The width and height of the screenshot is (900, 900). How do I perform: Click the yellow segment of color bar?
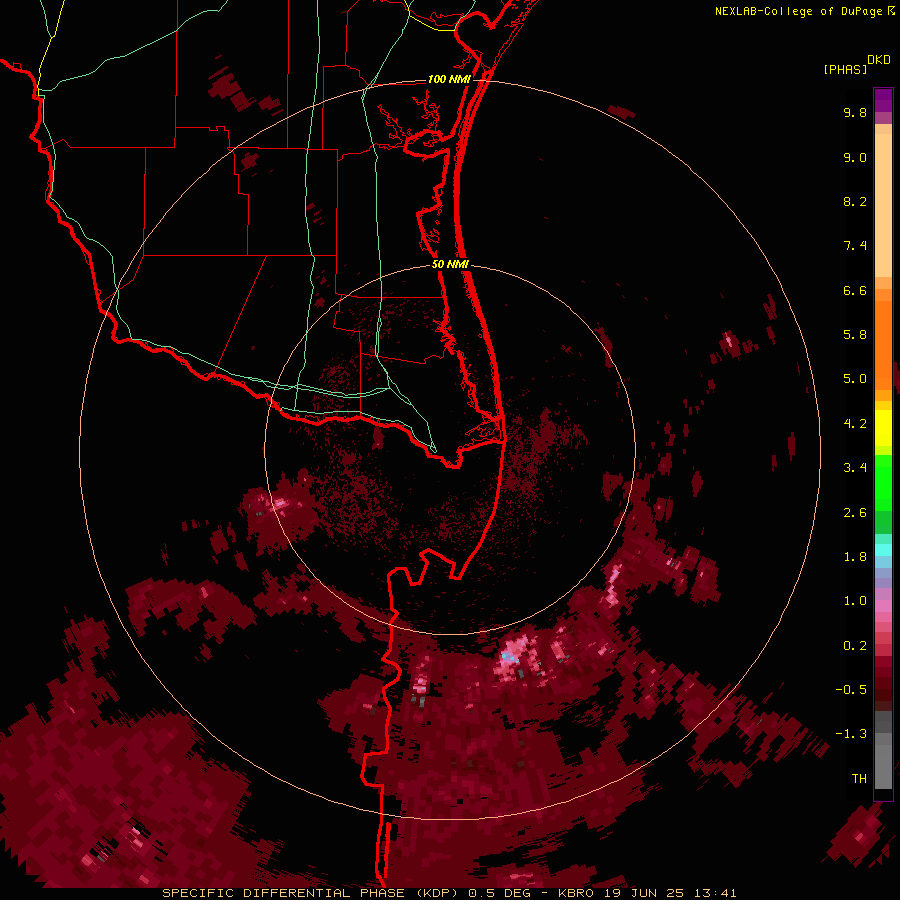pyautogui.click(x=883, y=428)
